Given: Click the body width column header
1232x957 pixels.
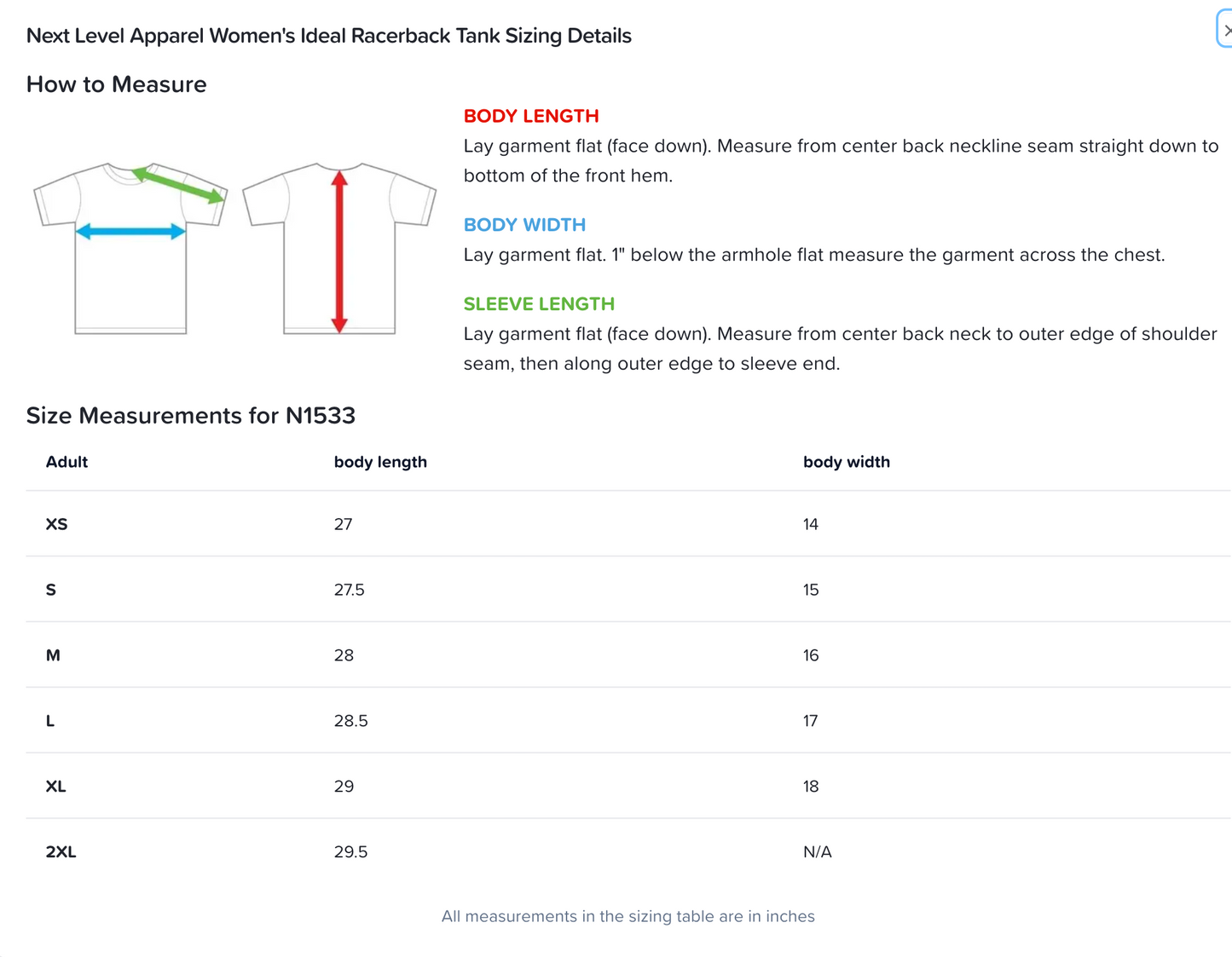Looking at the screenshot, I should click(846, 462).
